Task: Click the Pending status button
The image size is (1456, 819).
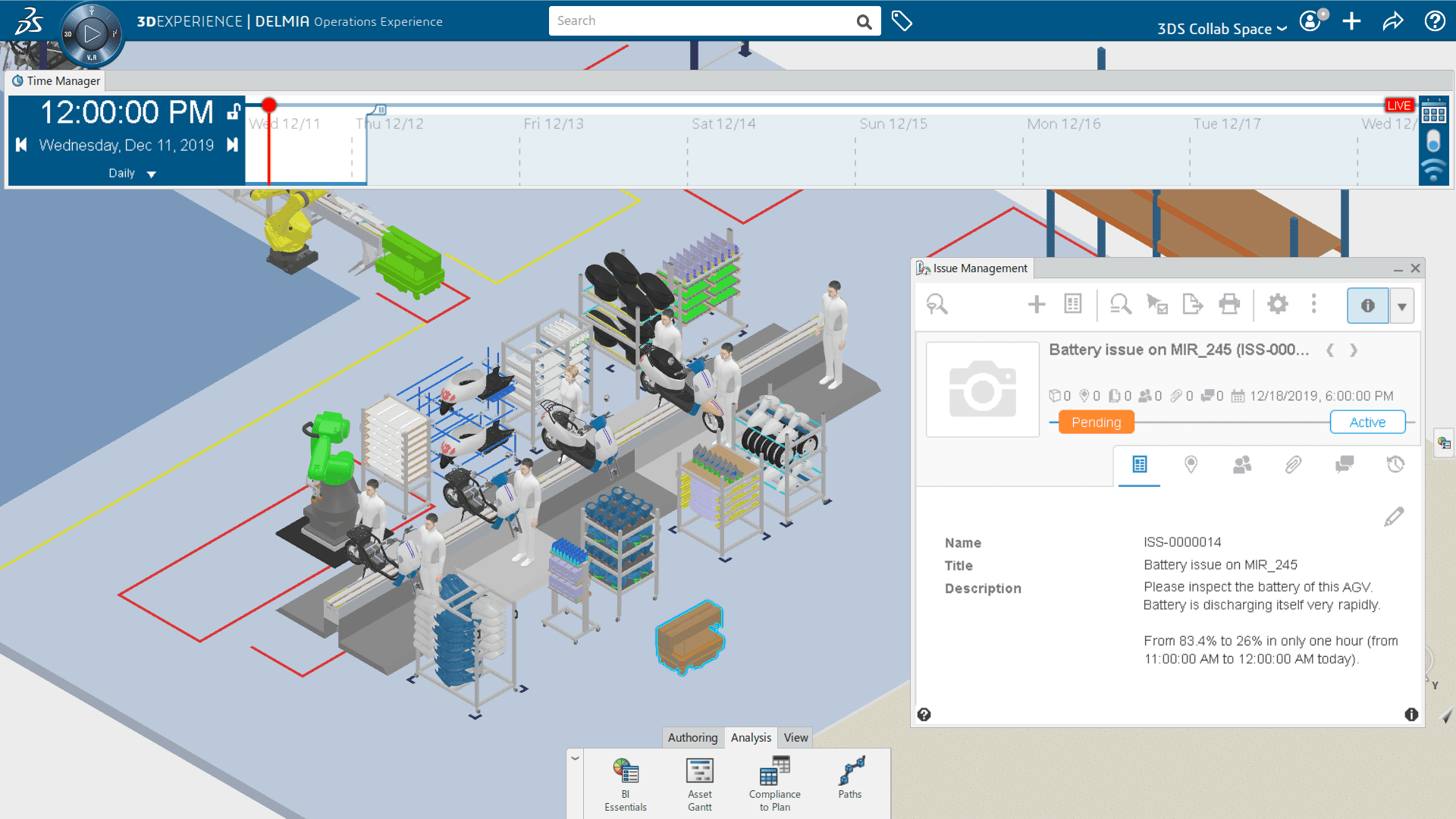Action: point(1096,422)
